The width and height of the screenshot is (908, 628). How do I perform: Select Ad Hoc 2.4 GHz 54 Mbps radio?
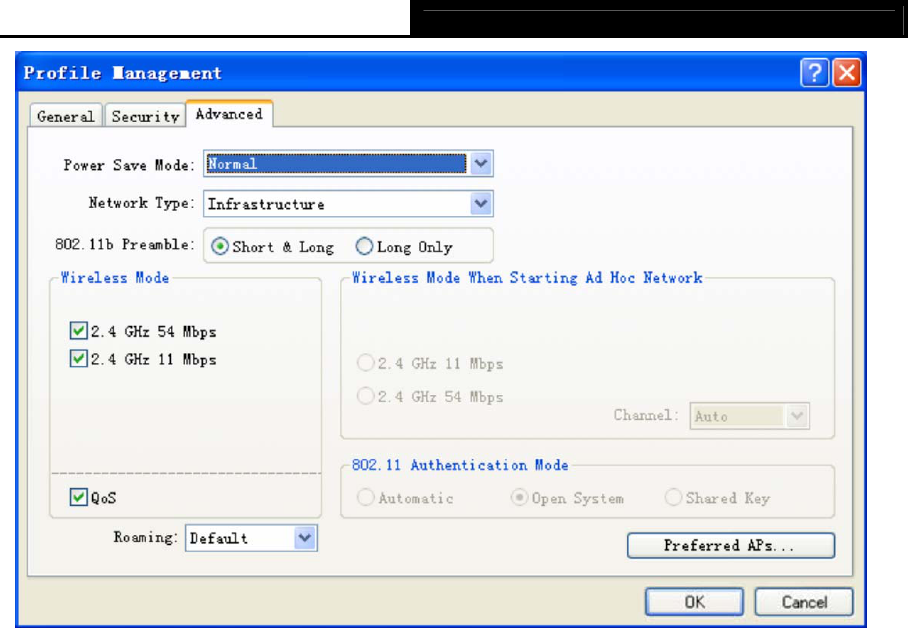click(365, 396)
